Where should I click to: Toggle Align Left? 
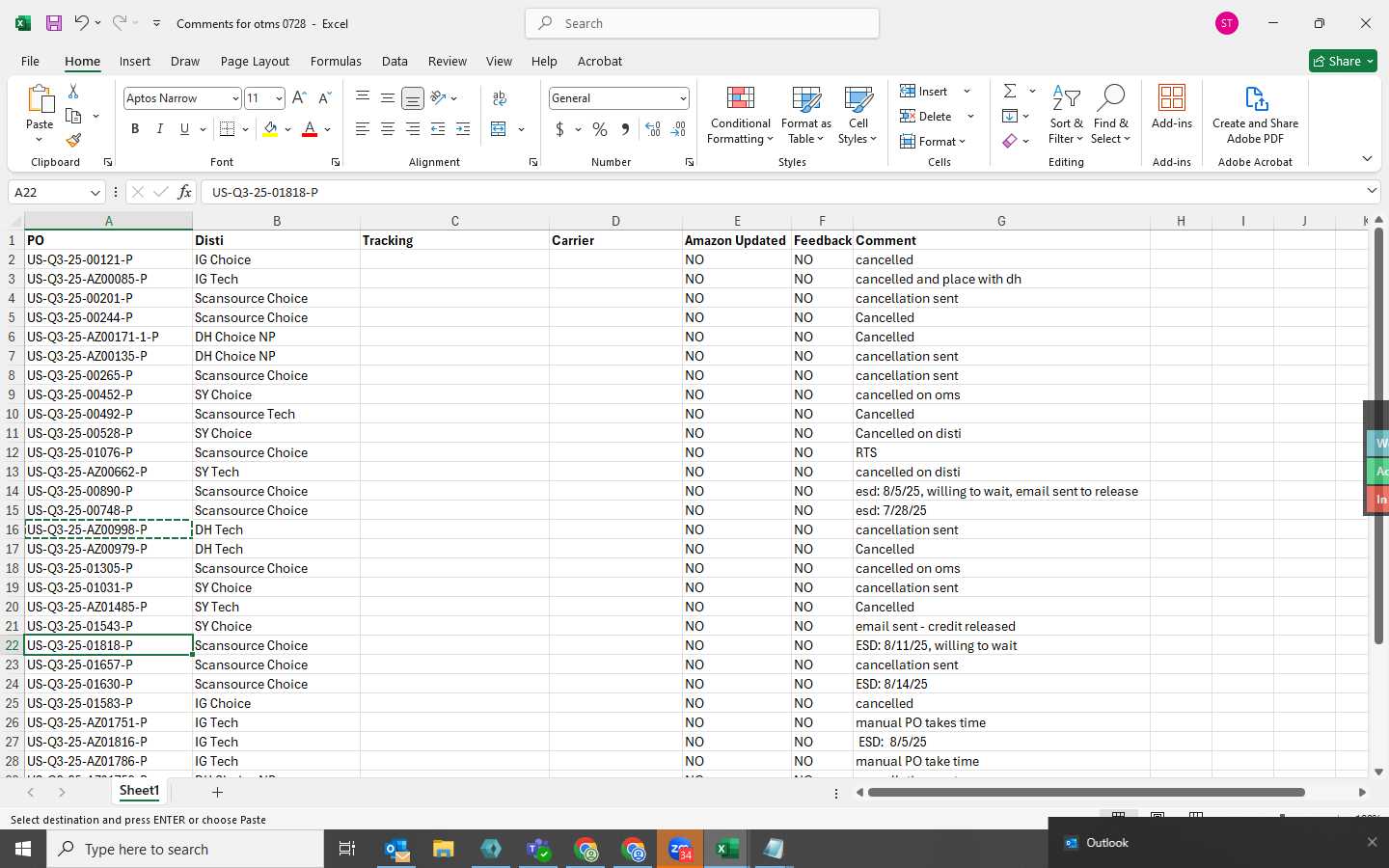(x=363, y=129)
